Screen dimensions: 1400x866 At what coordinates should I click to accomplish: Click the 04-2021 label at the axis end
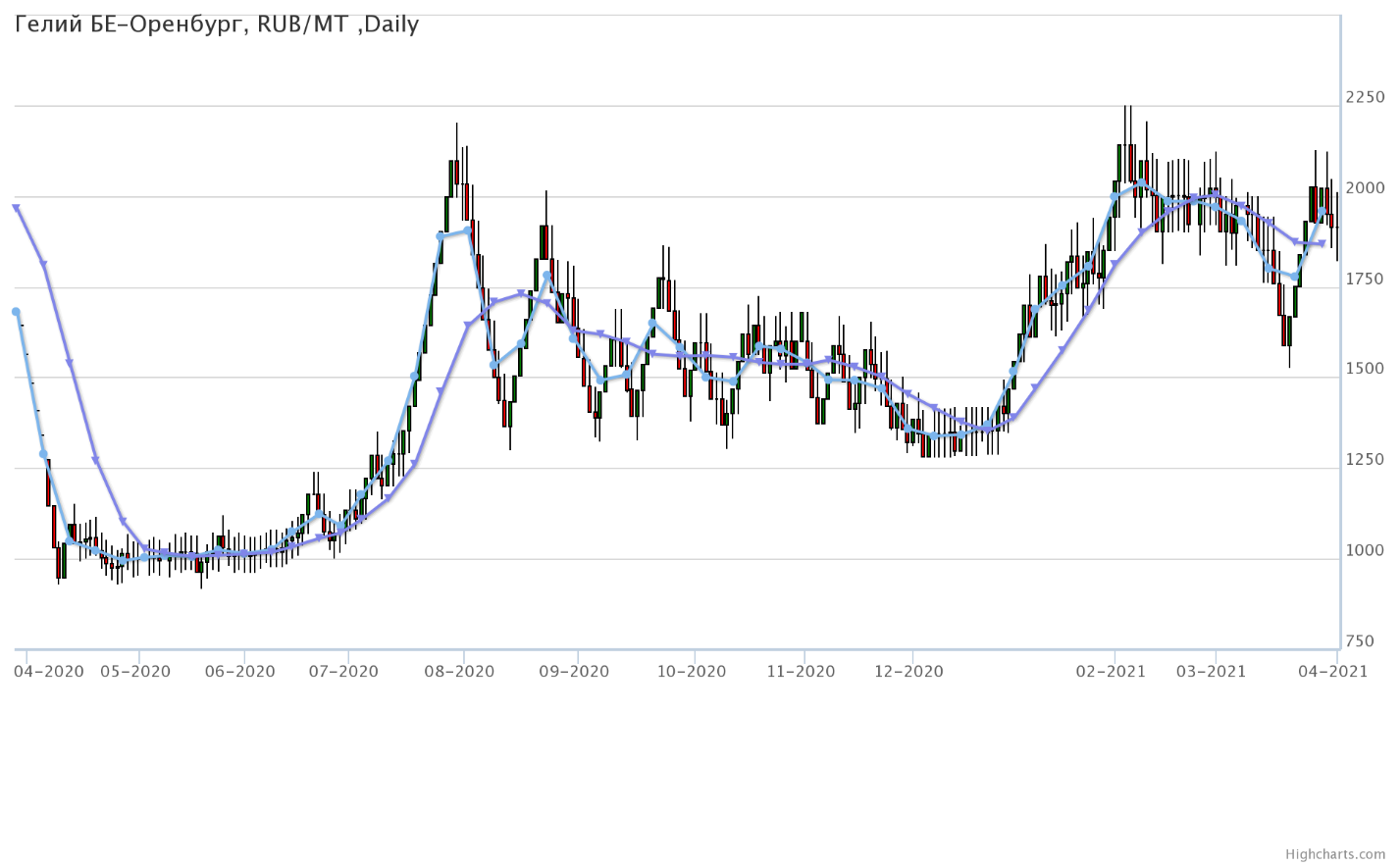tap(1333, 672)
